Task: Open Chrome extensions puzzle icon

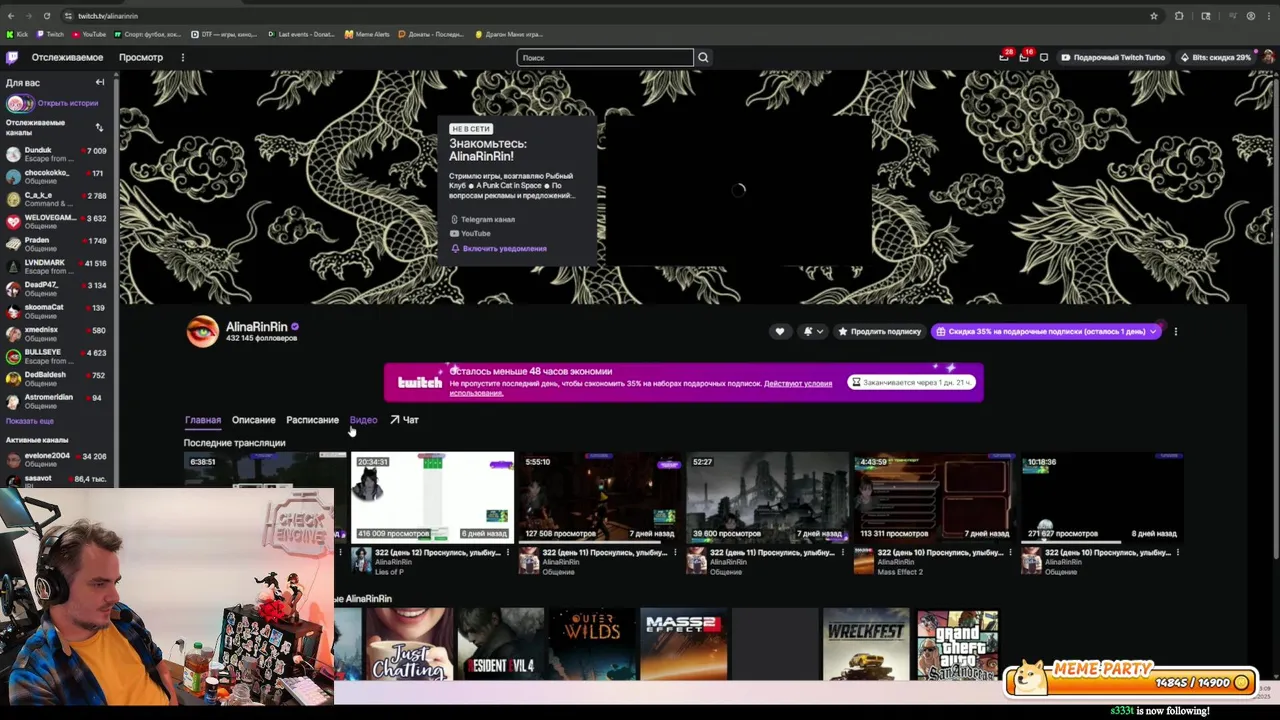Action: click(x=1179, y=16)
